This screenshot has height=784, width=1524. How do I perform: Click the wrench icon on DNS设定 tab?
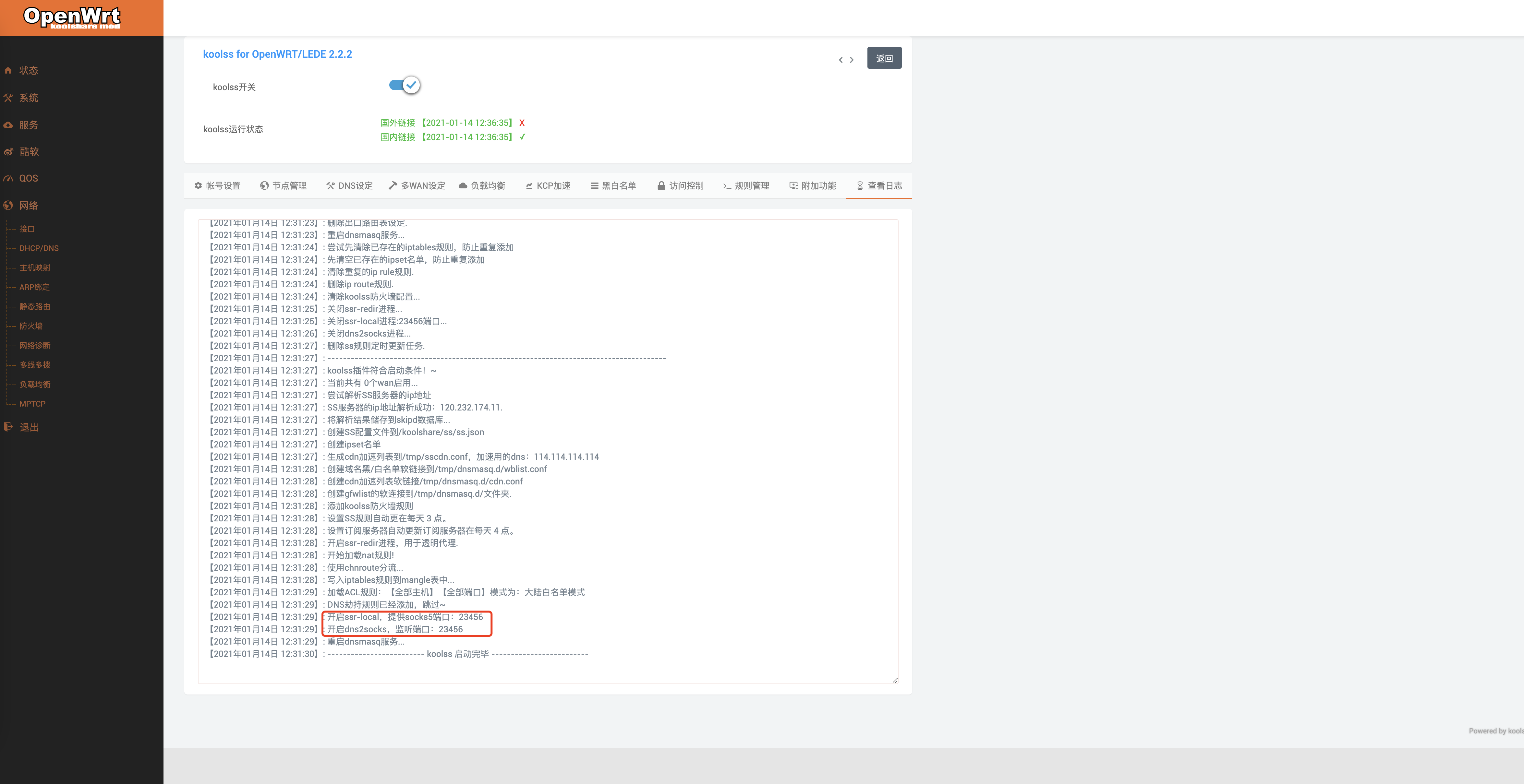click(x=331, y=186)
